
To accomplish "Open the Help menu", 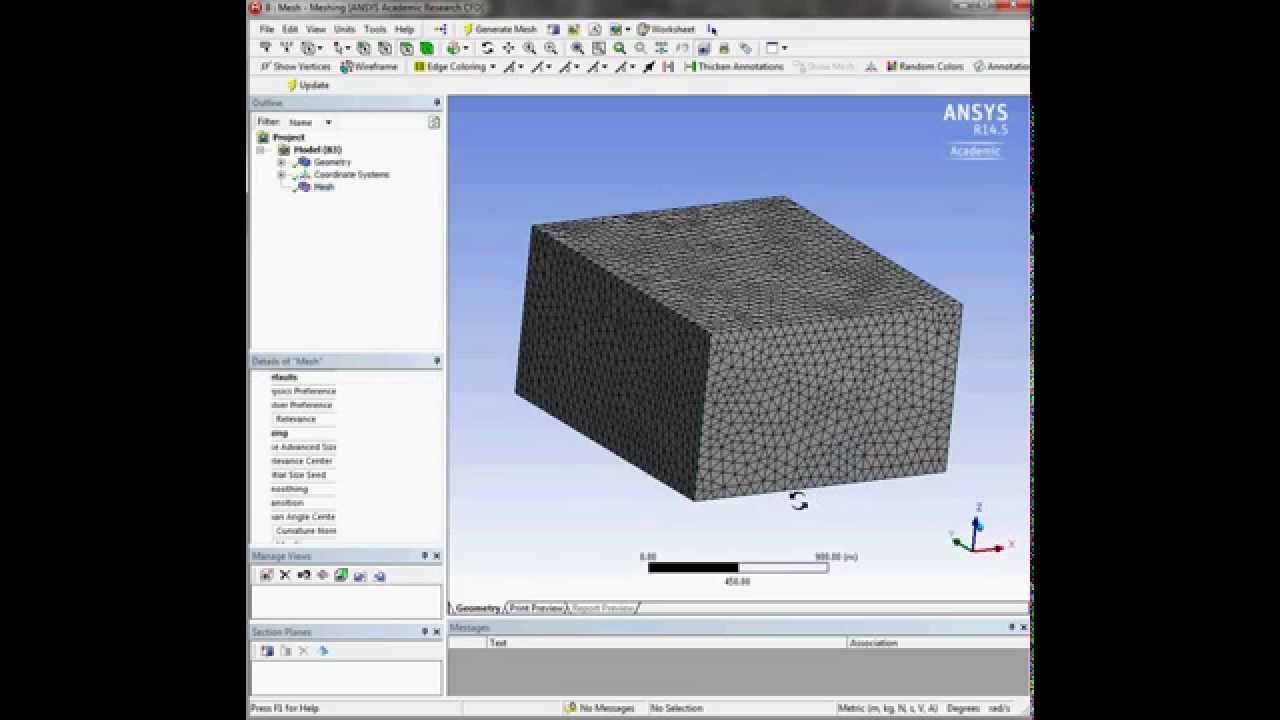I will [404, 29].
